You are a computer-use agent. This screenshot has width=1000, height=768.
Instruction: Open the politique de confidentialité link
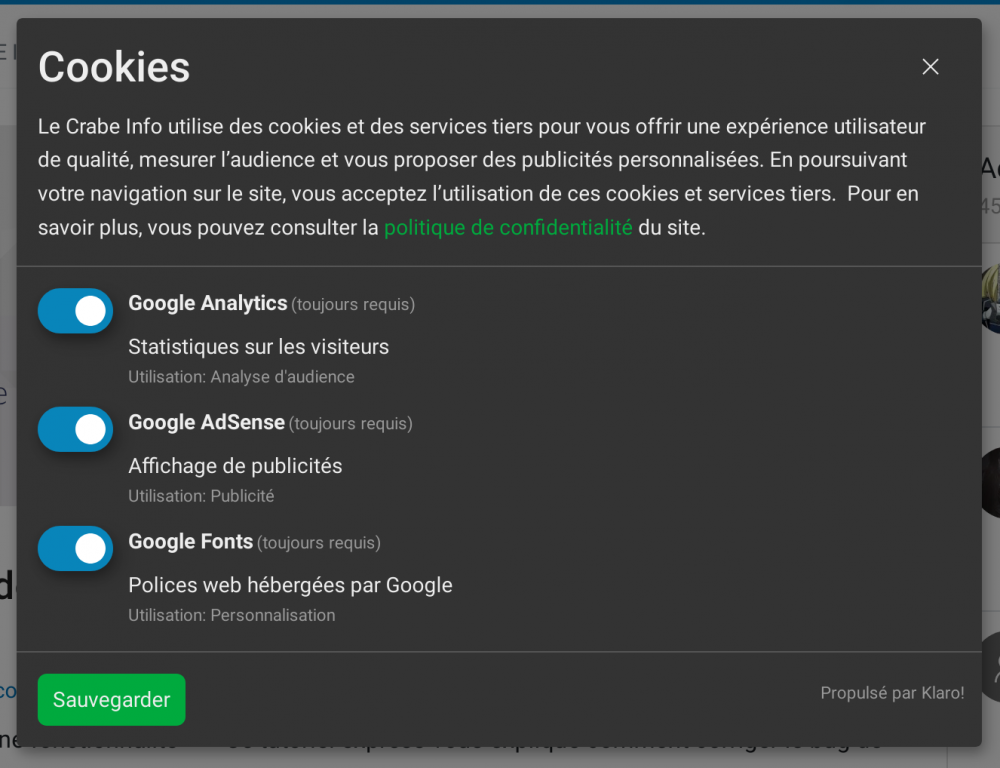coord(508,228)
